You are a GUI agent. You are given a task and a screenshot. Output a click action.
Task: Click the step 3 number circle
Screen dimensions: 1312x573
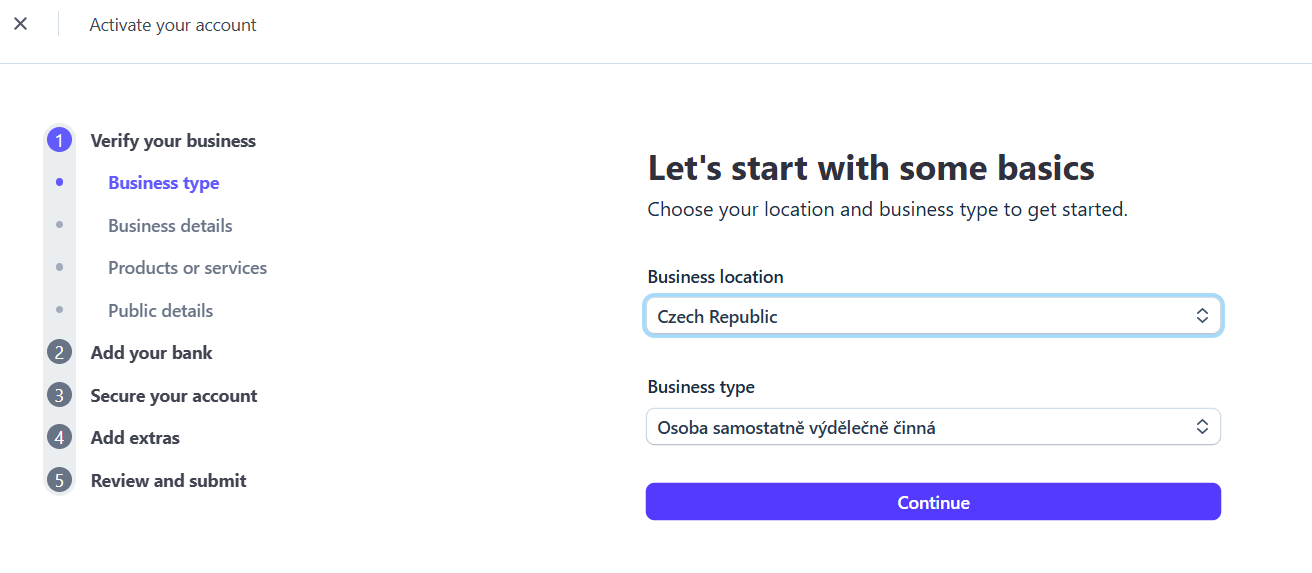pyautogui.click(x=59, y=396)
